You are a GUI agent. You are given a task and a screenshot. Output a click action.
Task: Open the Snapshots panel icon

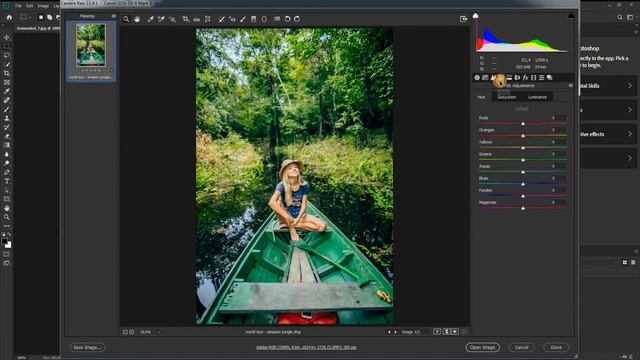(x=550, y=78)
